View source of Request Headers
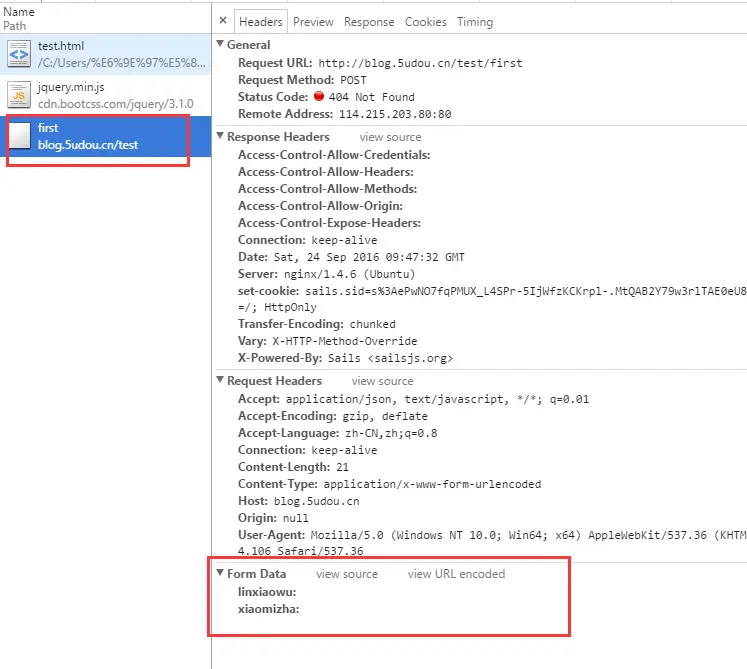The image size is (747, 669). click(x=383, y=381)
